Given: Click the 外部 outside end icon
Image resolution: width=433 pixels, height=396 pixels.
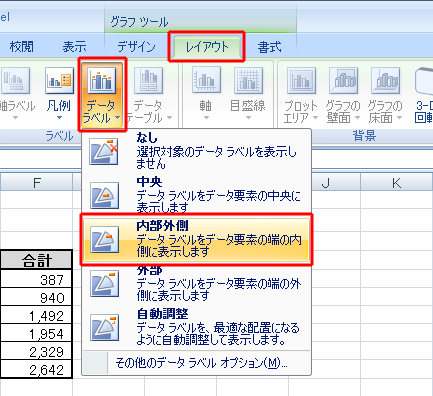Looking at the screenshot, I should pyautogui.click(x=104, y=283).
